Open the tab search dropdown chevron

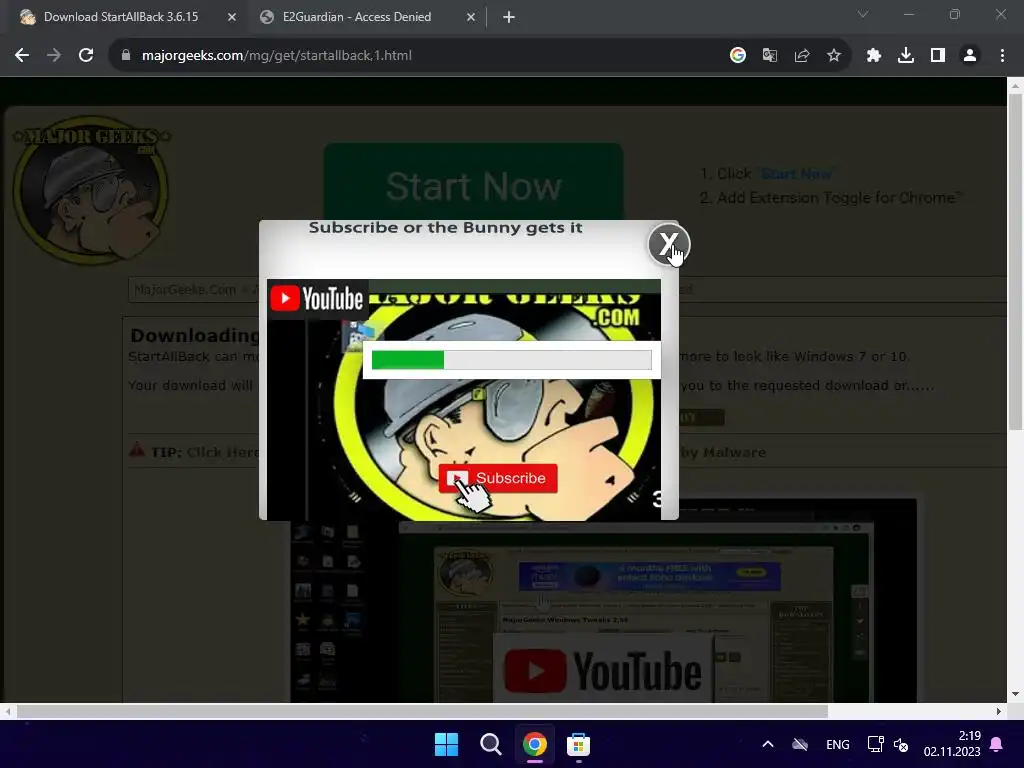(x=863, y=14)
